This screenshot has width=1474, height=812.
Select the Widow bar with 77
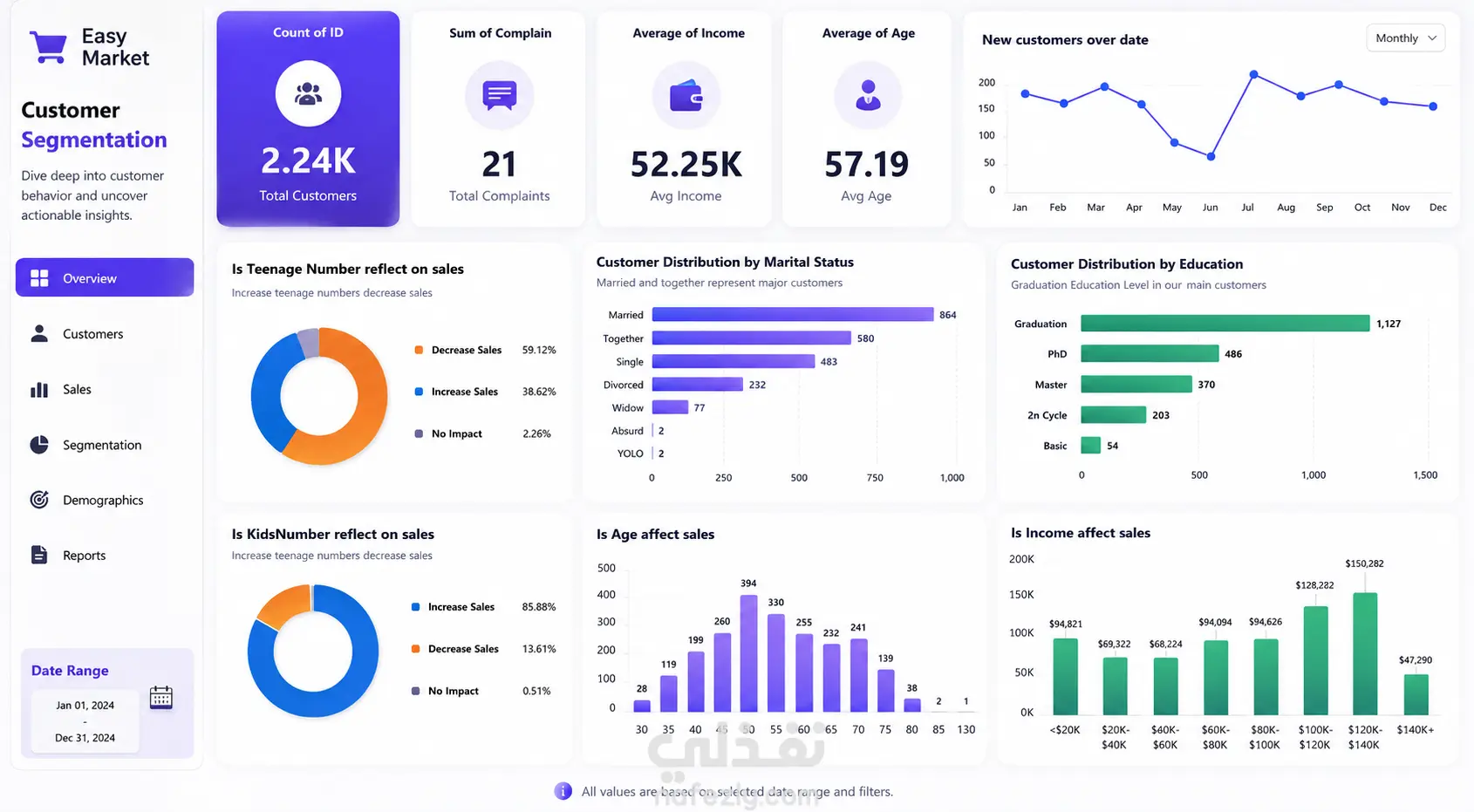(x=671, y=407)
